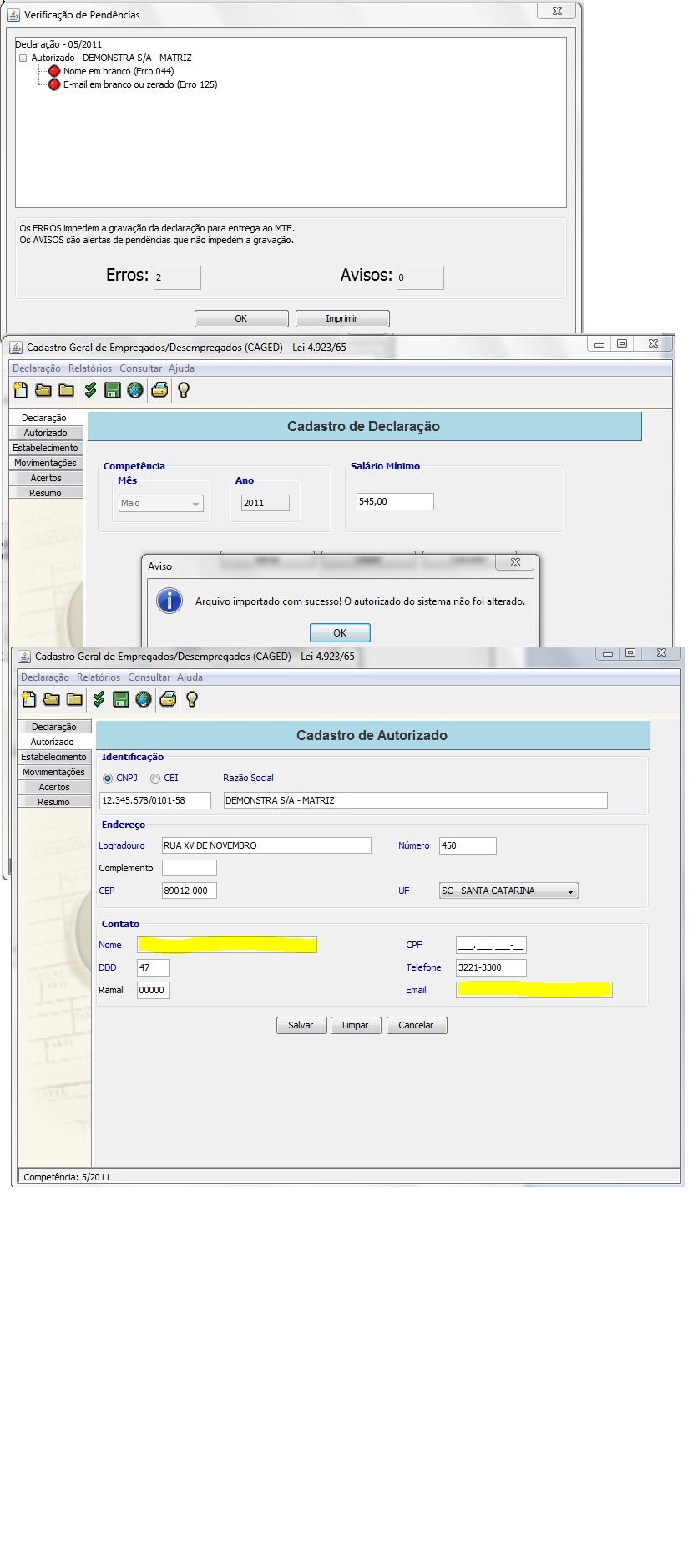This screenshot has width=698, height=1568.
Task: Click the Declaração - 05/2011 tree root
Action: (x=58, y=44)
